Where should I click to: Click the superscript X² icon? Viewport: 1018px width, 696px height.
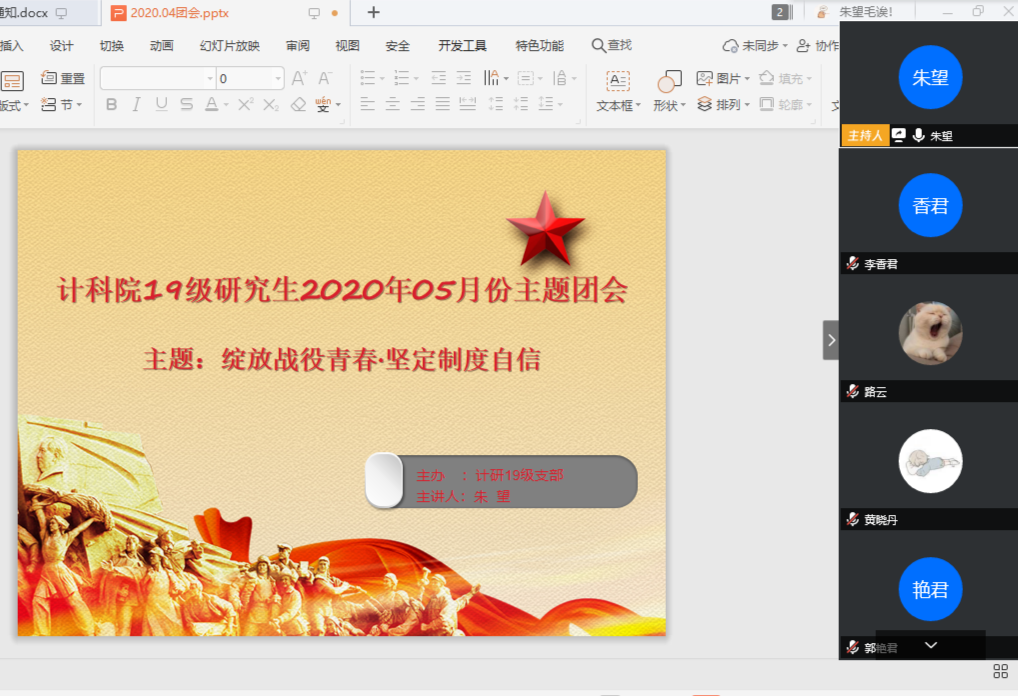click(245, 105)
